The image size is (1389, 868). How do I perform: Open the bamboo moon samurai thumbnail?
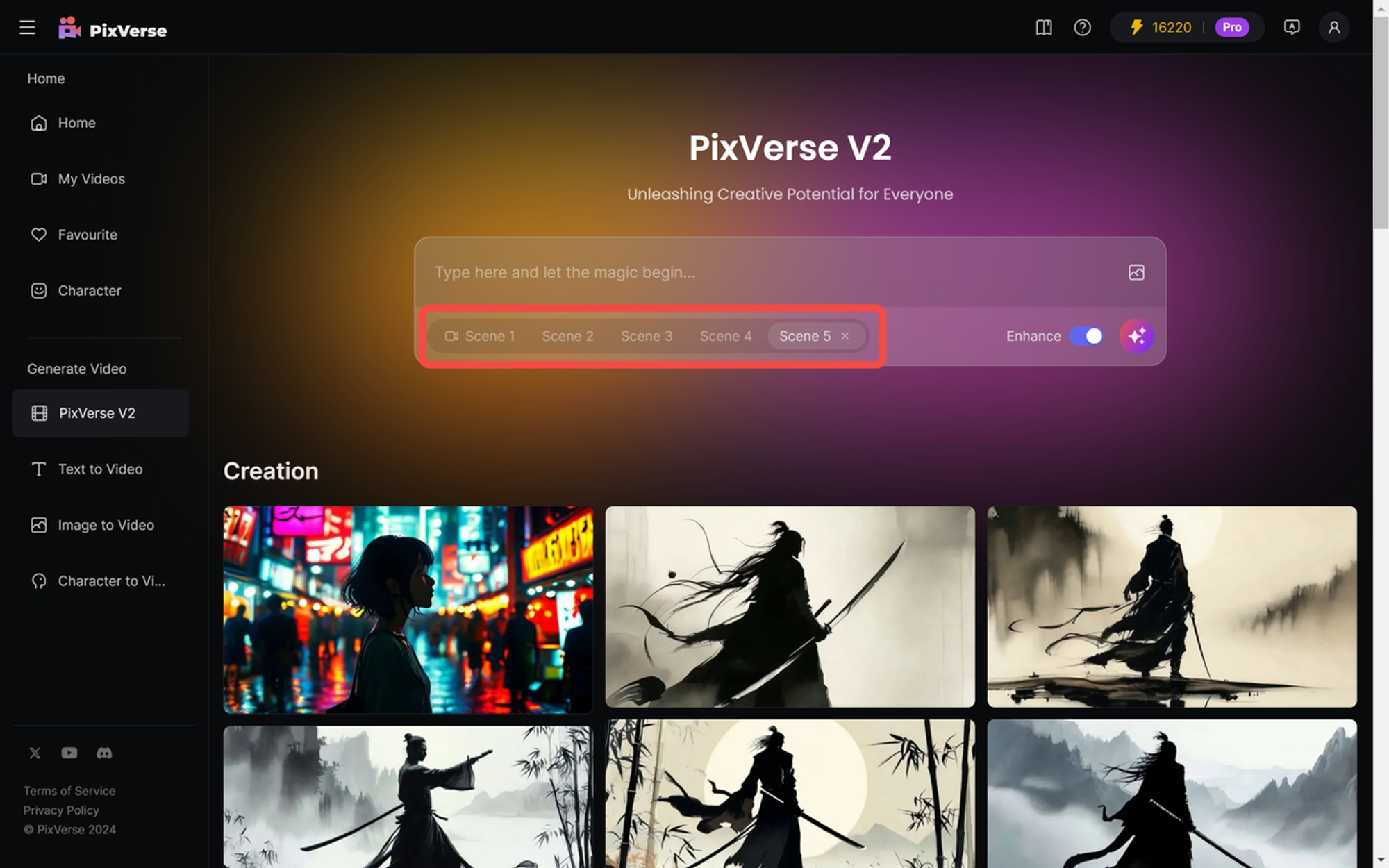coord(790,794)
